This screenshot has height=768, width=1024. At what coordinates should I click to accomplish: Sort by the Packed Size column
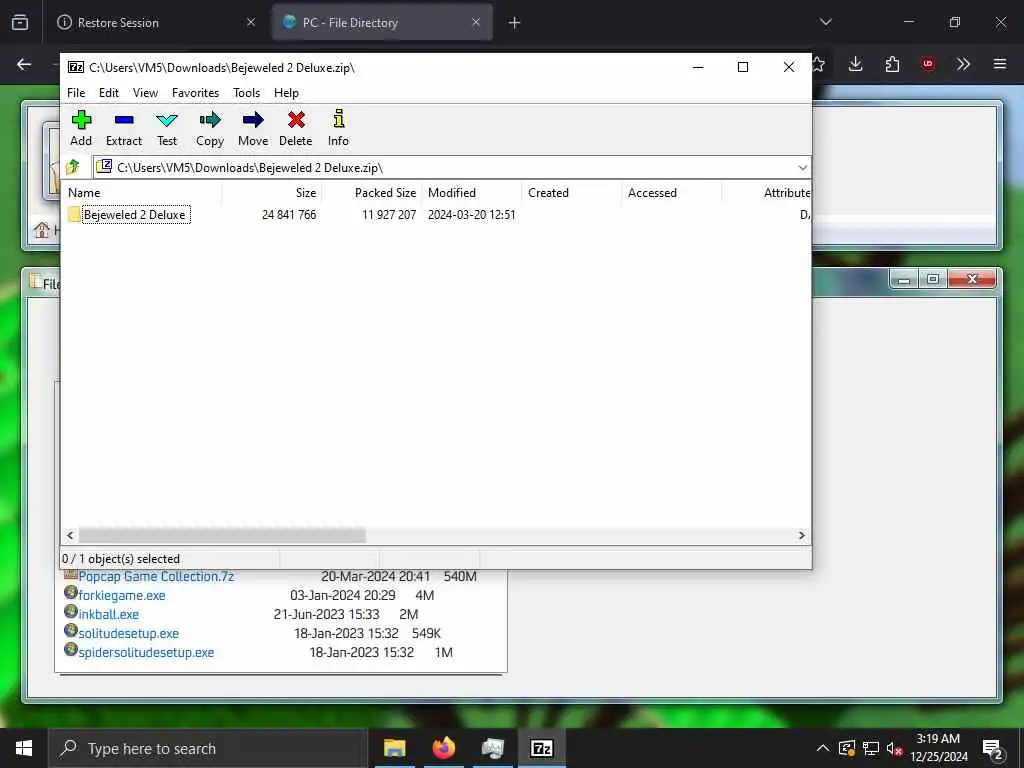point(372,193)
